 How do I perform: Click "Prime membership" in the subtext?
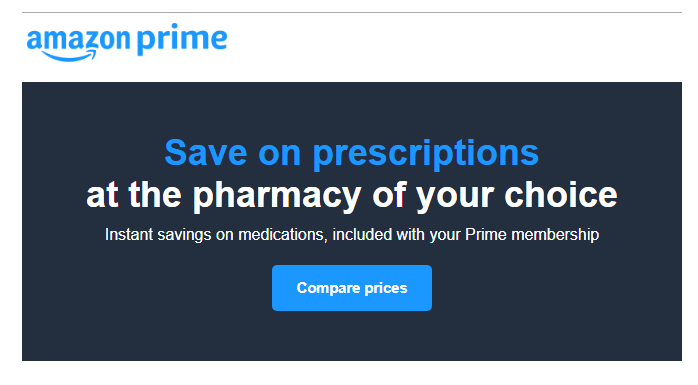[532, 234]
